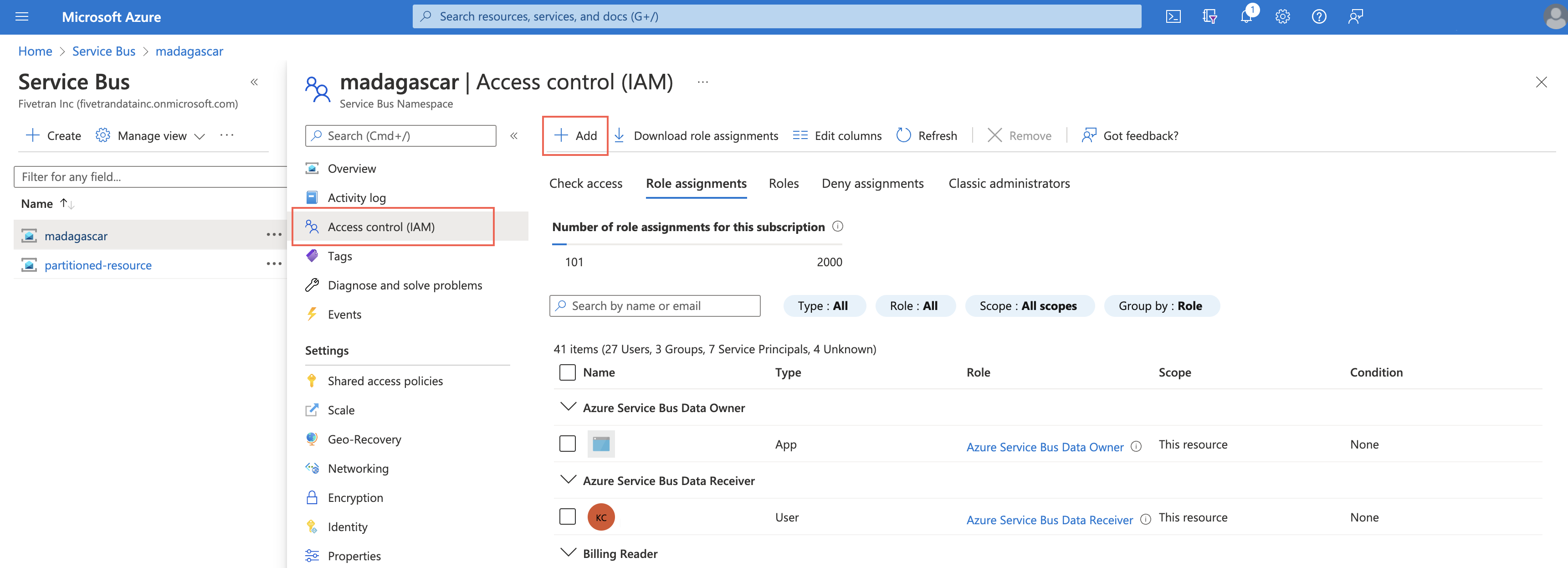The width and height of the screenshot is (1568, 568).
Task: Show info about number of role assignments
Action: coord(838,227)
